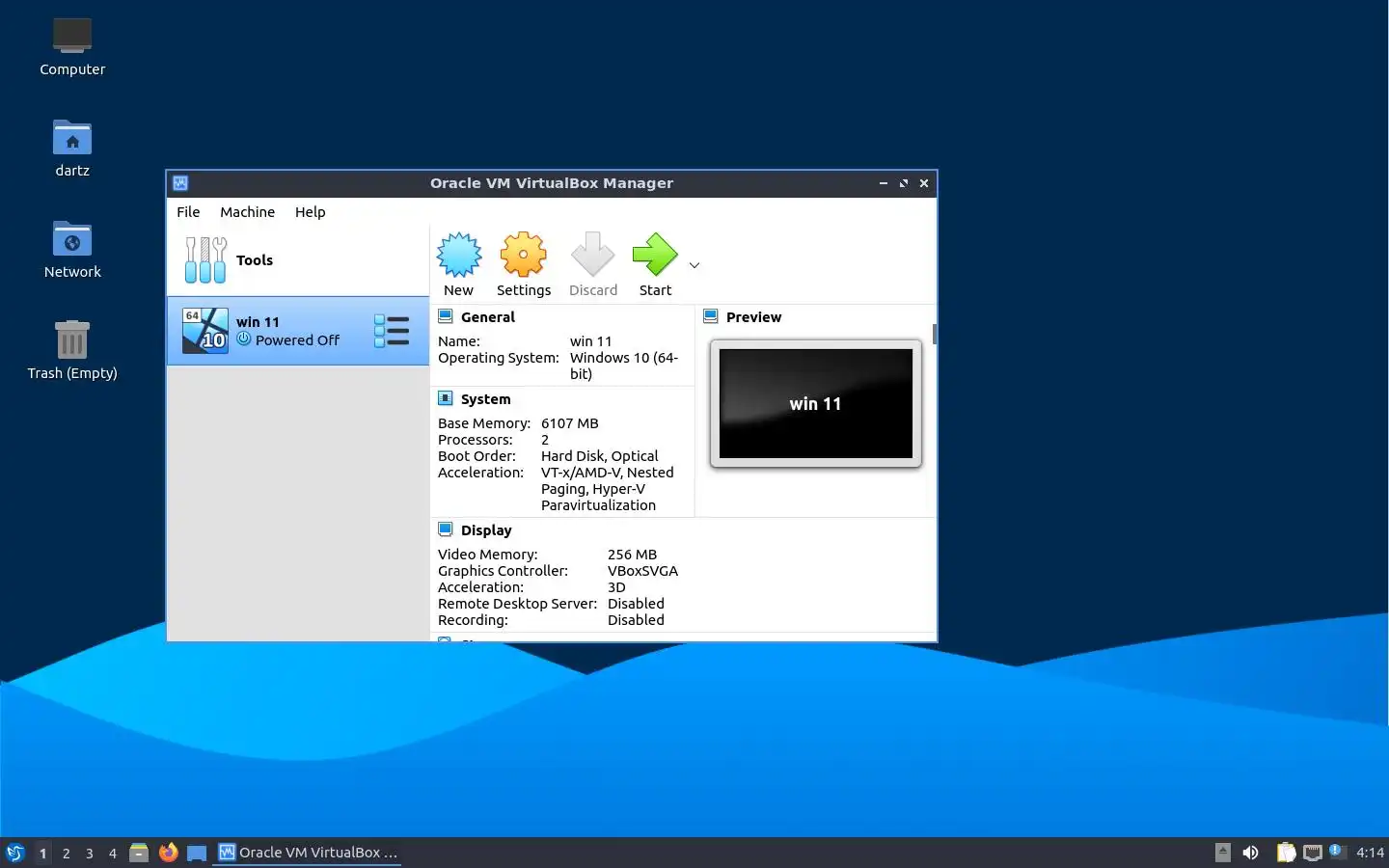Image resolution: width=1389 pixels, height=868 pixels.
Task: Click the 4:14 clock in taskbar
Action: coord(1370,853)
